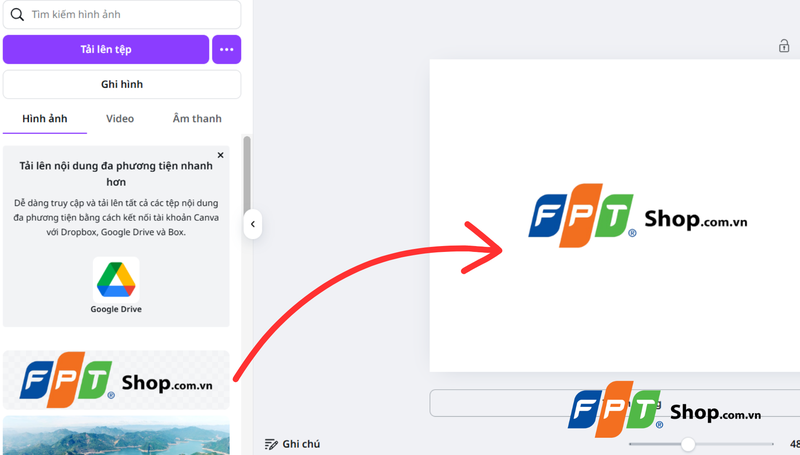Viewport: 800px width, 455px height.
Task: Toggle the page lock icon
Action: pyautogui.click(x=784, y=46)
